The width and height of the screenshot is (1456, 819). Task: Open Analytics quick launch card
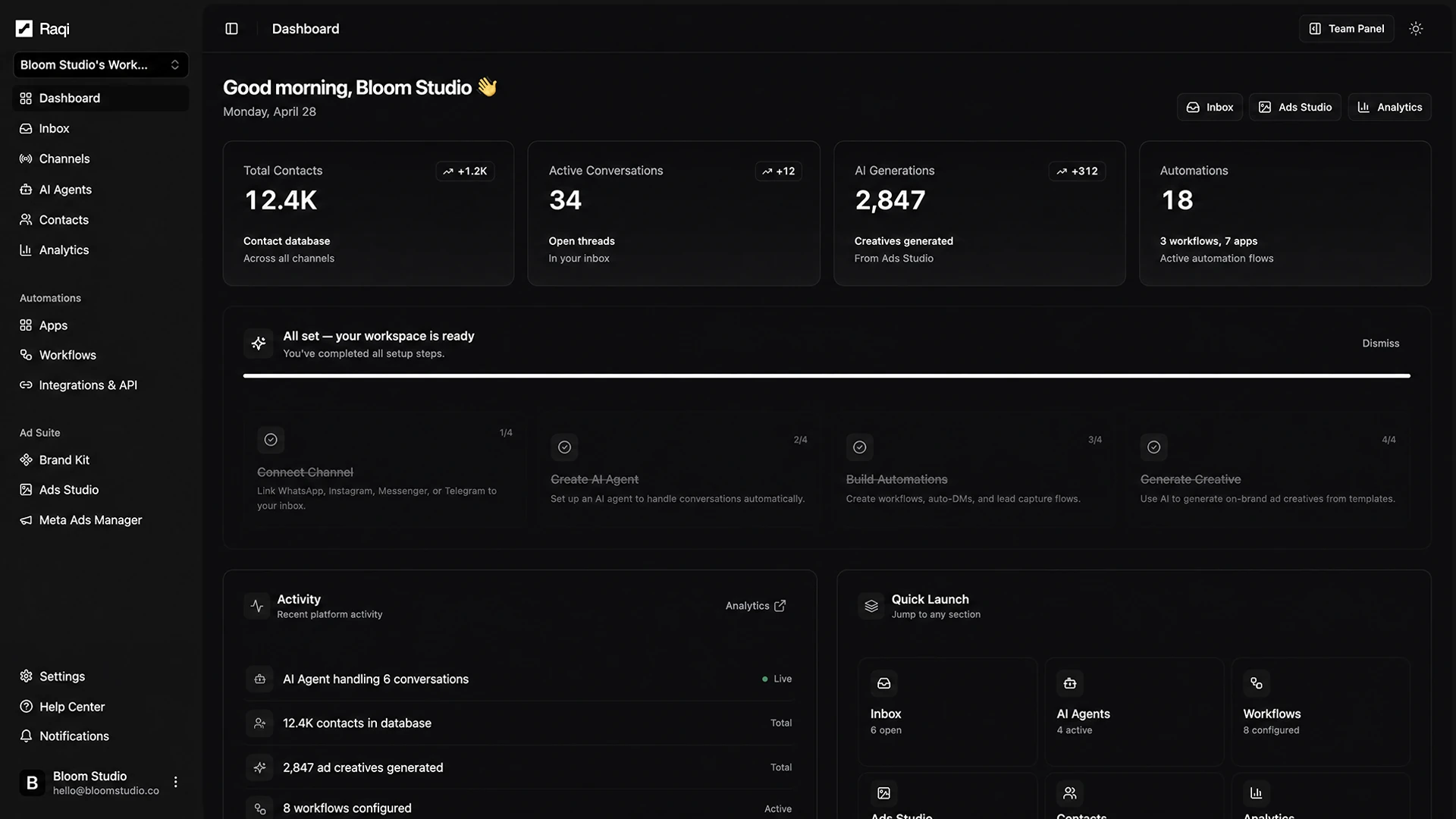coord(1320,796)
